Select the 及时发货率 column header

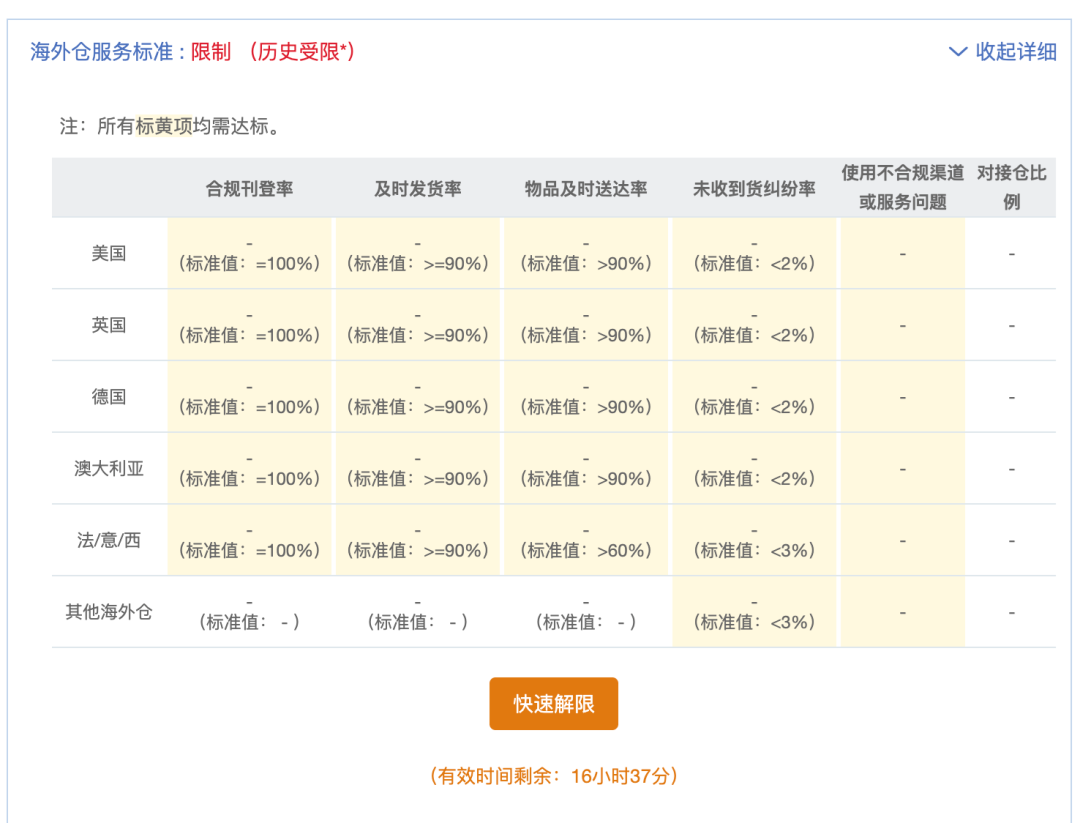pyautogui.click(x=418, y=188)
